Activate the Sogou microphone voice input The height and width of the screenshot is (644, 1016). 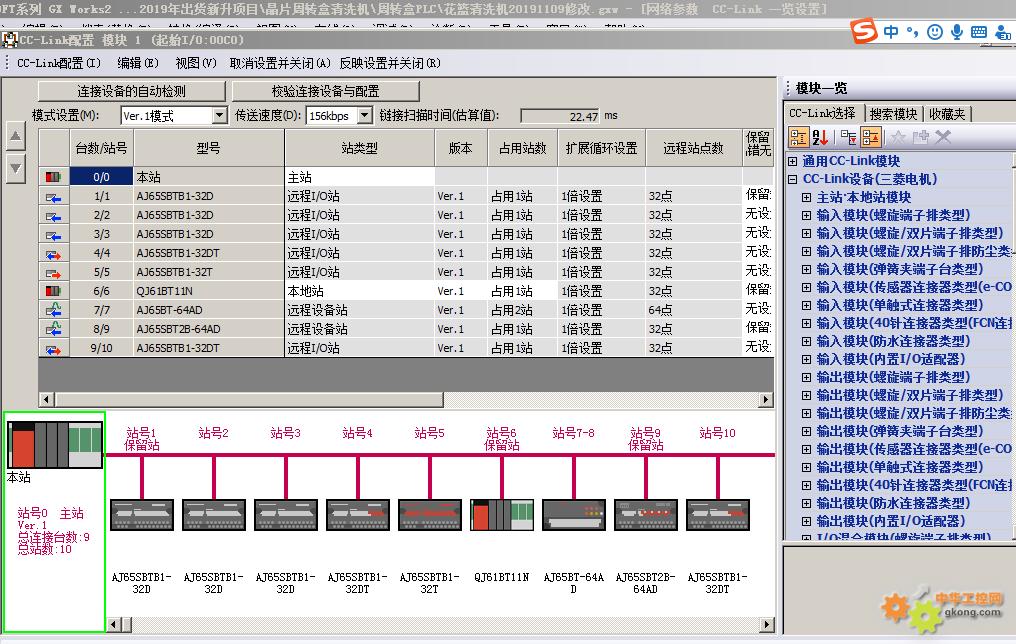[x=956, y=32]
